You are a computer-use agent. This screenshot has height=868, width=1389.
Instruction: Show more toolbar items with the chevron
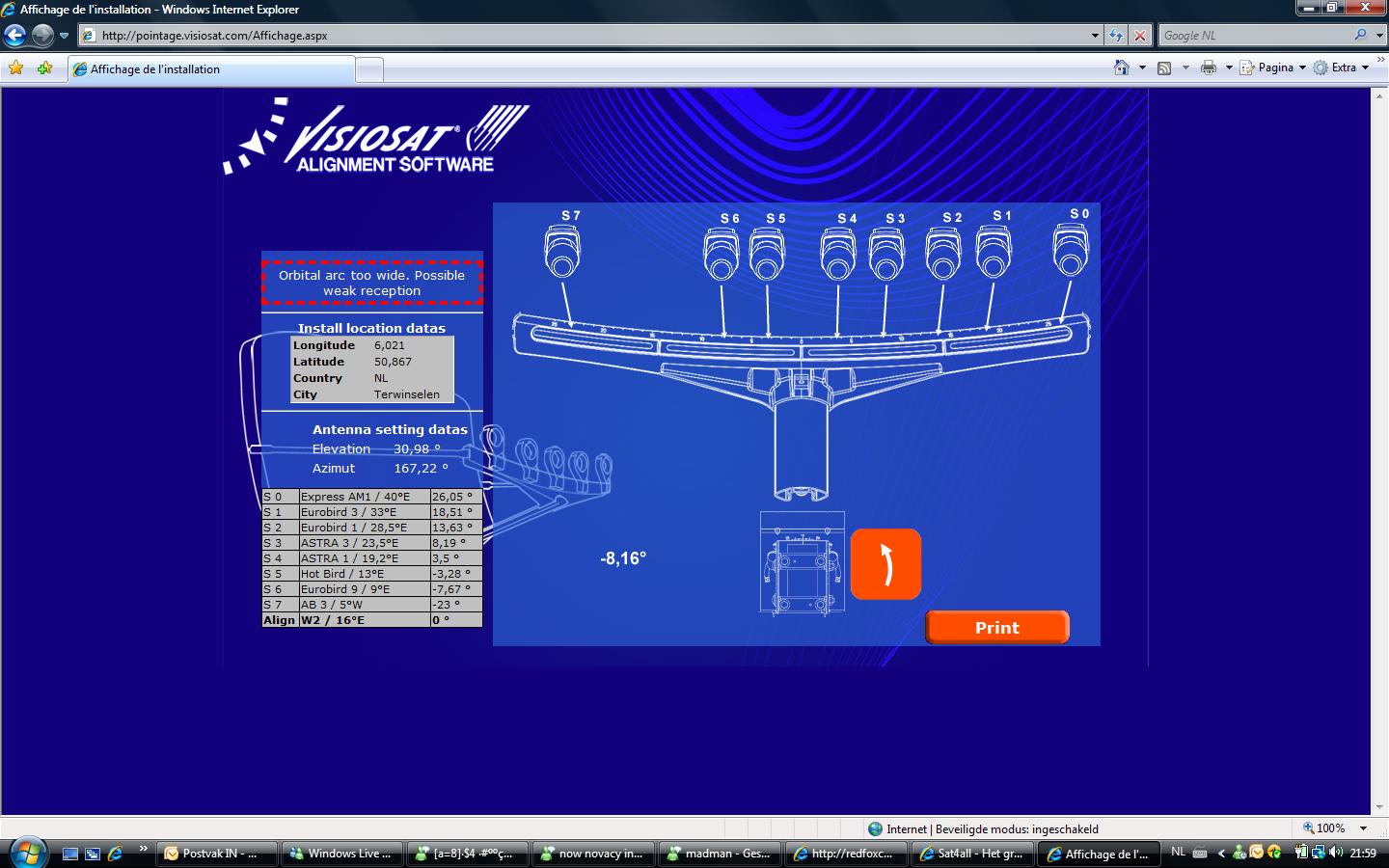click(1380, 60)
